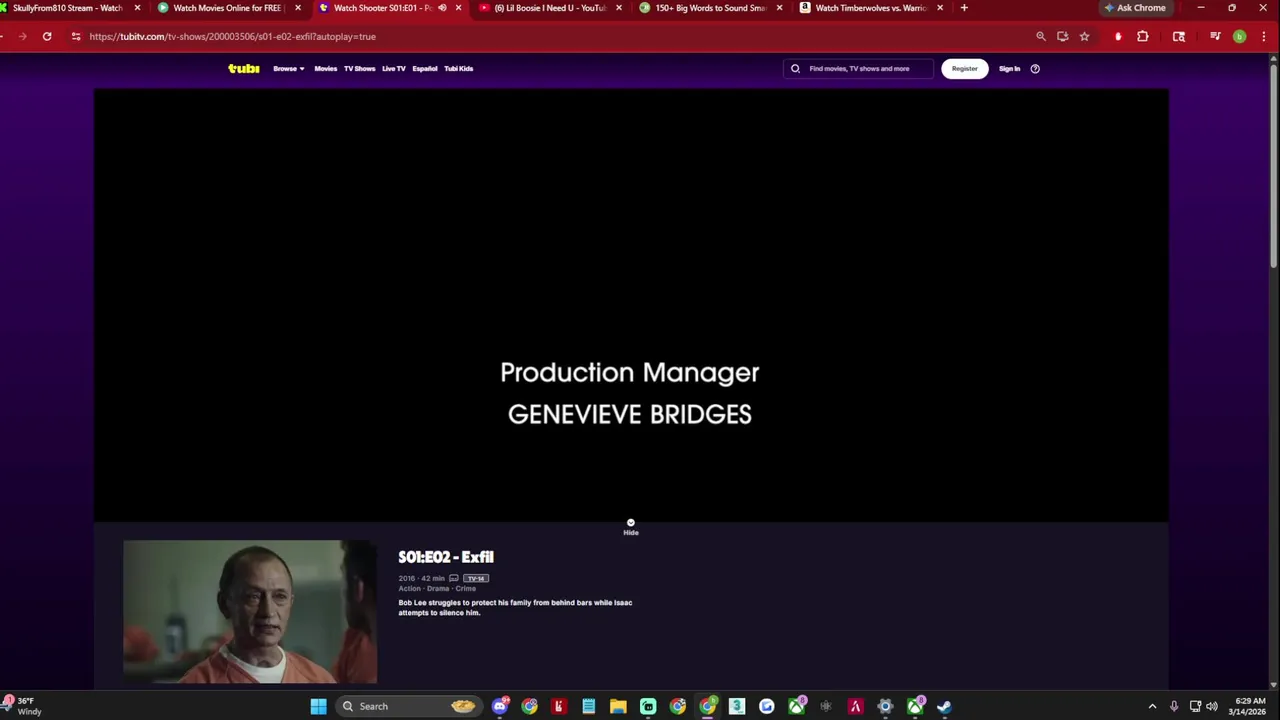
Task: Reload the current page
Action: 47,36
